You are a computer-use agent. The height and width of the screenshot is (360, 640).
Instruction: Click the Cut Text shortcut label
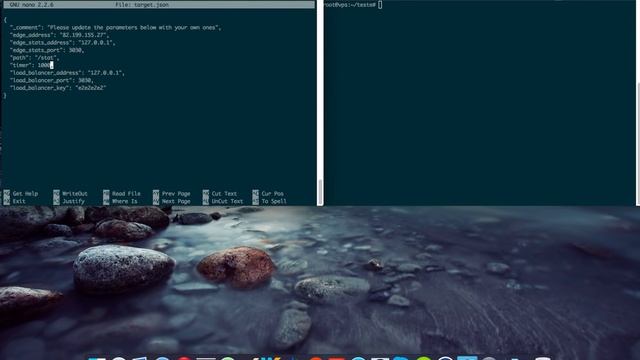[224, 194]
